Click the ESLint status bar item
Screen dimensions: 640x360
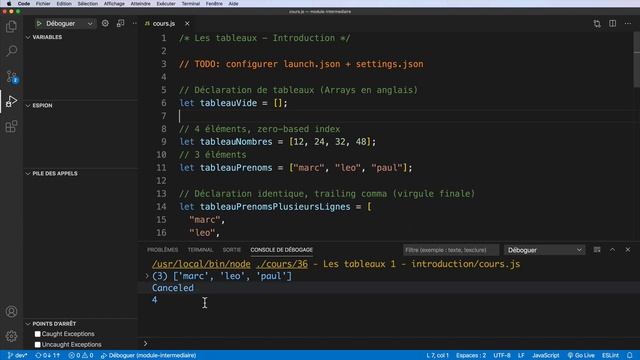pyautogui.click(x=610, y=356)
